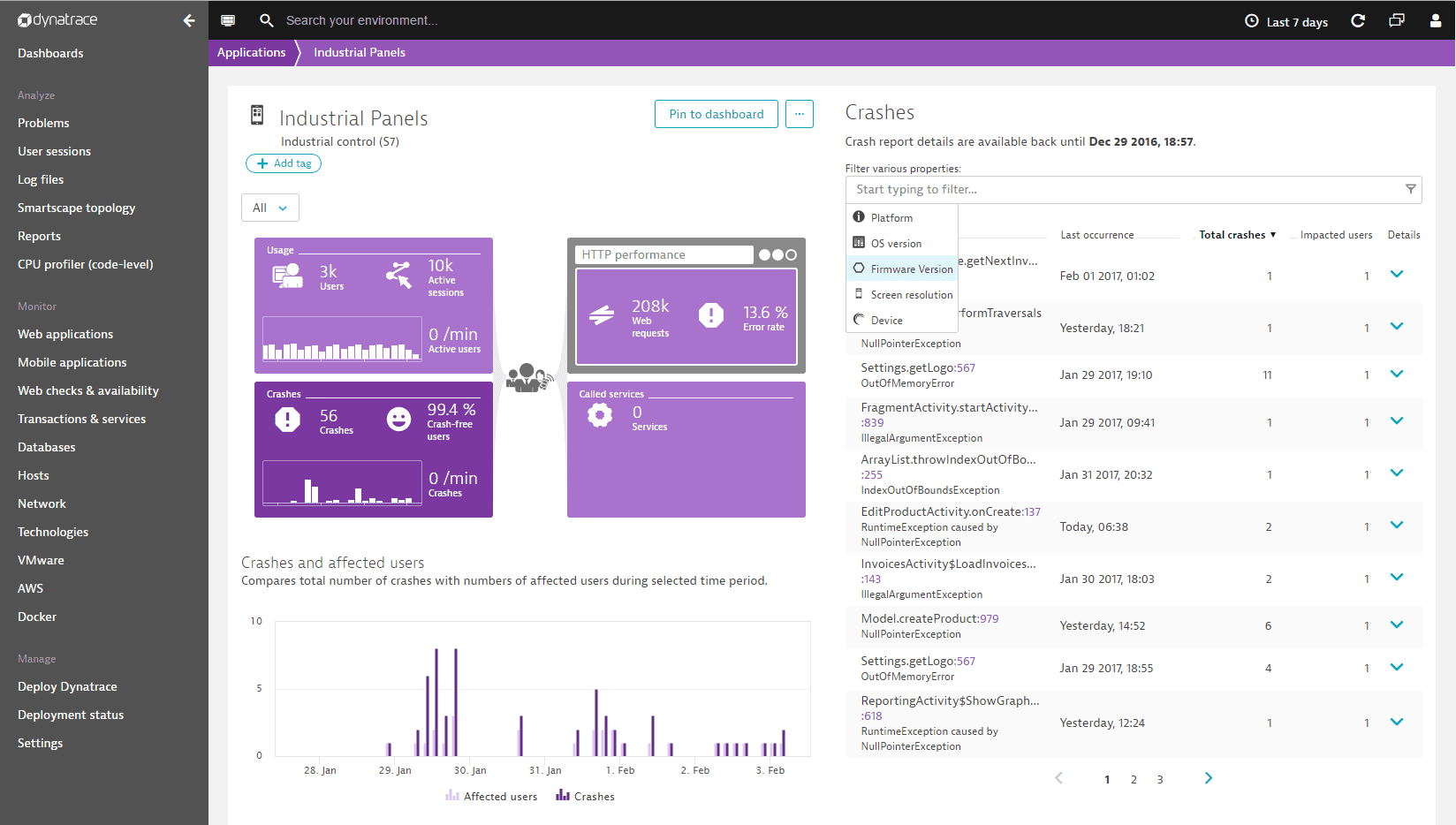1456x825 pixels.
Task: Open Problems in sidebar
Action: coord(43,123)
